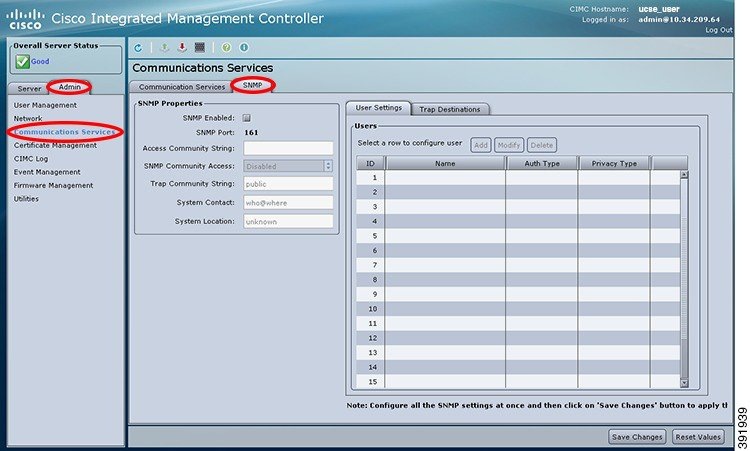Image resolution: width=750 pixels, height=451 pixels.
Task: Switch to the Server tab
Action: [x=30, y=88]
